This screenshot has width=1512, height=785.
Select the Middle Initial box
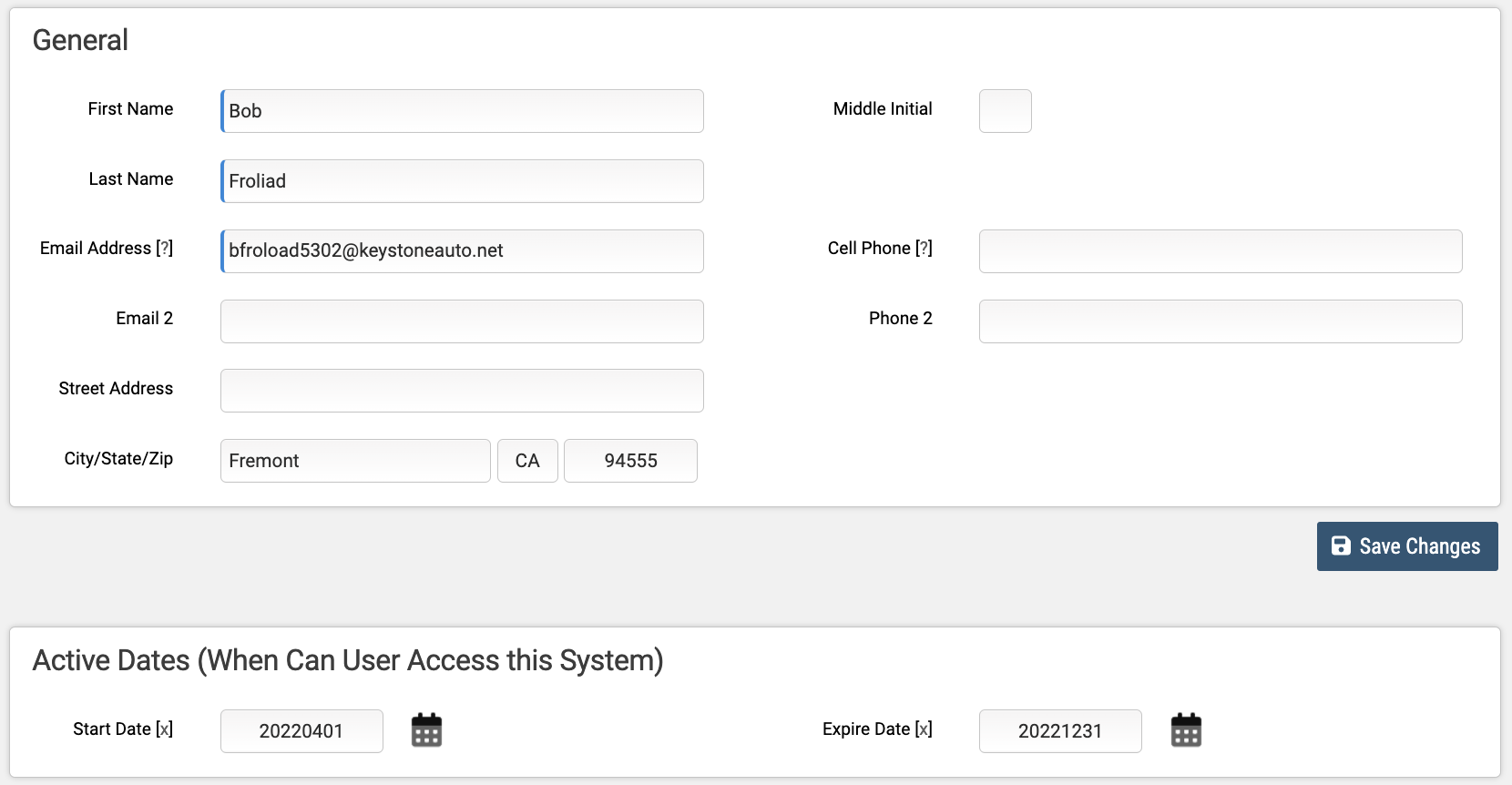(x=1006, y=111)
